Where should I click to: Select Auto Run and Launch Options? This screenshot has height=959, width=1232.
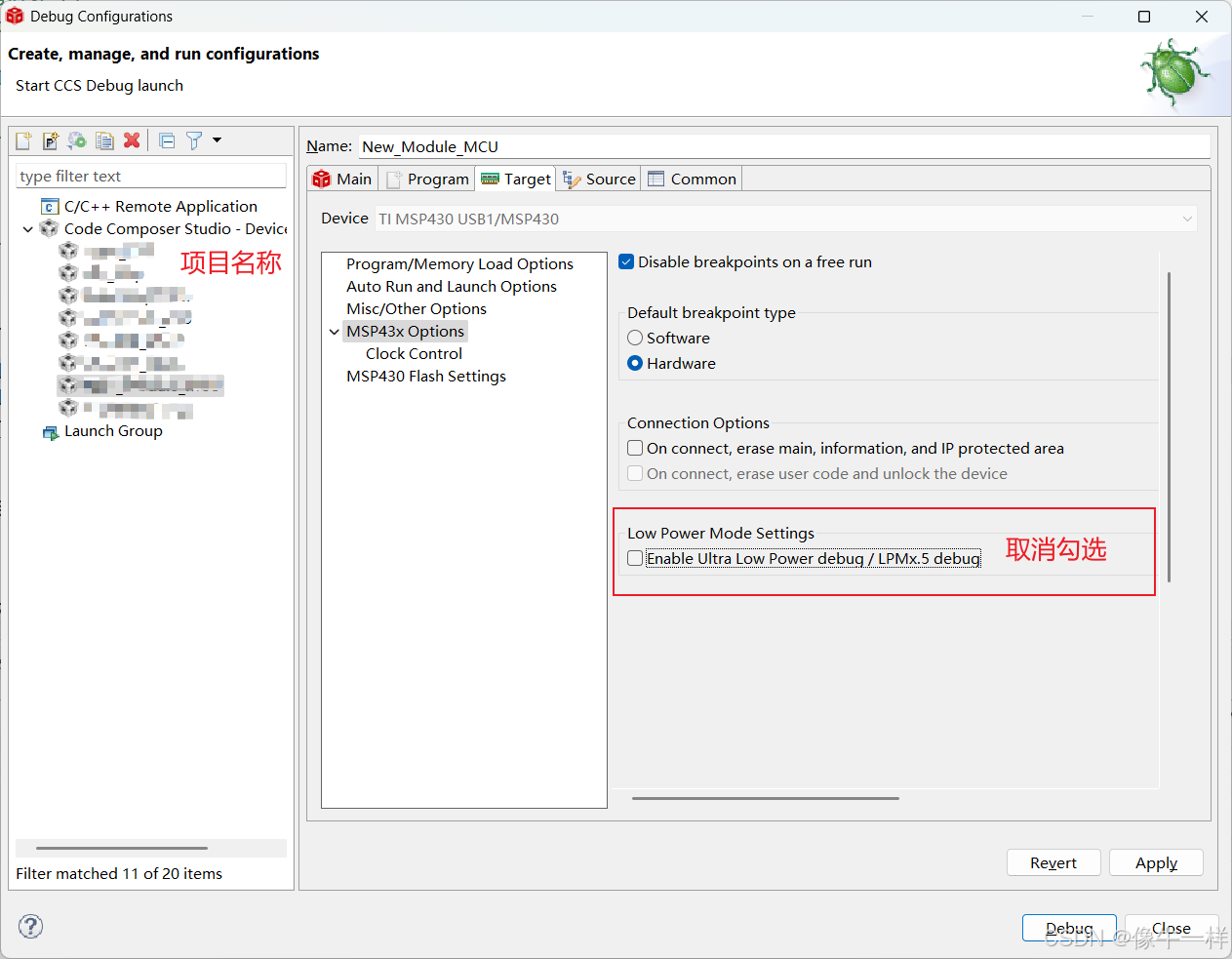click(x=452, y=287)
